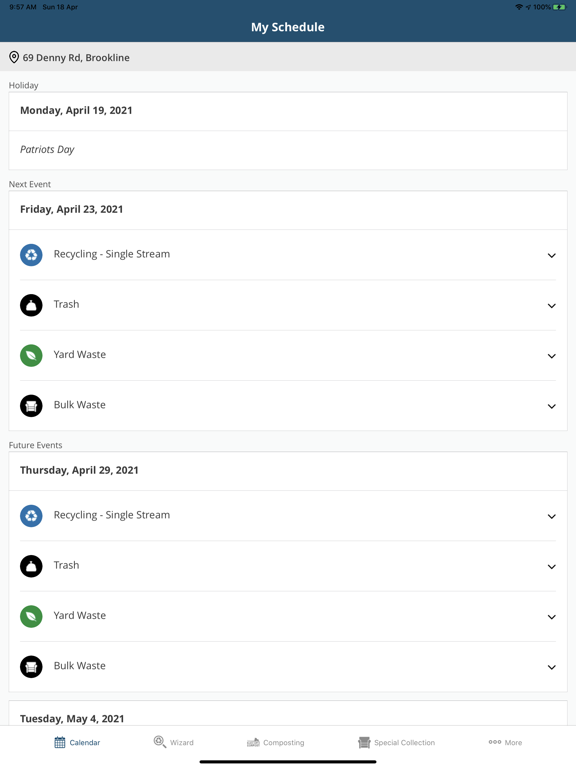Expand Bulk Waste chevron for April 29

552,667
